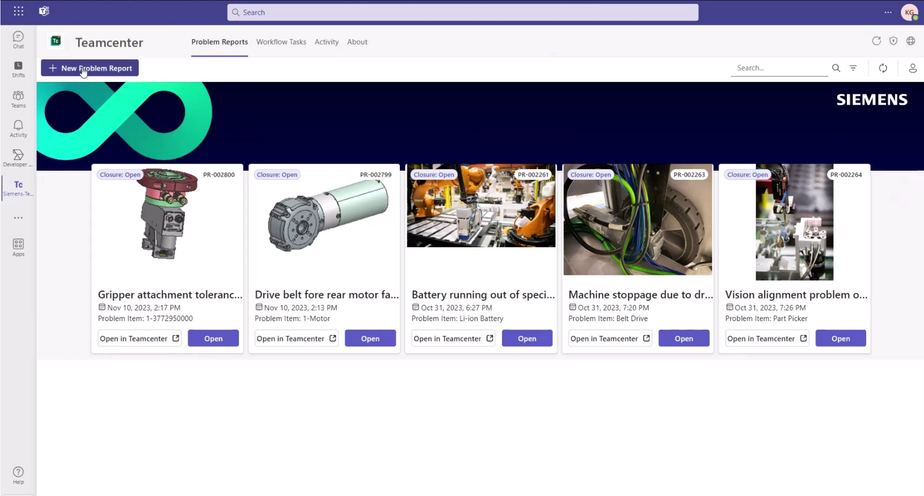Open the KG profile avatar
This screenshot has height=496, width=924.
(x=909, y=12)
